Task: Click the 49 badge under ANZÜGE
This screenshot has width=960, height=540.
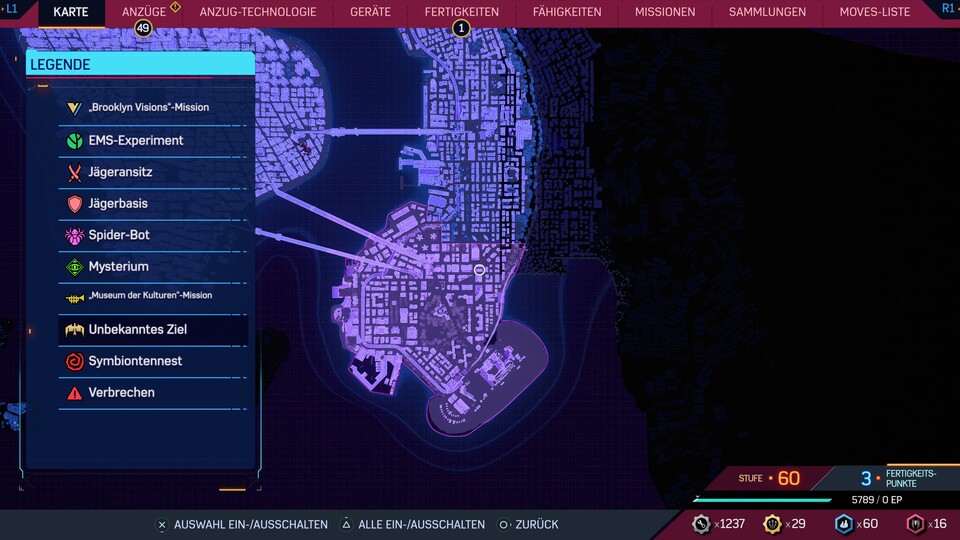Action: (x=143, y=28)
